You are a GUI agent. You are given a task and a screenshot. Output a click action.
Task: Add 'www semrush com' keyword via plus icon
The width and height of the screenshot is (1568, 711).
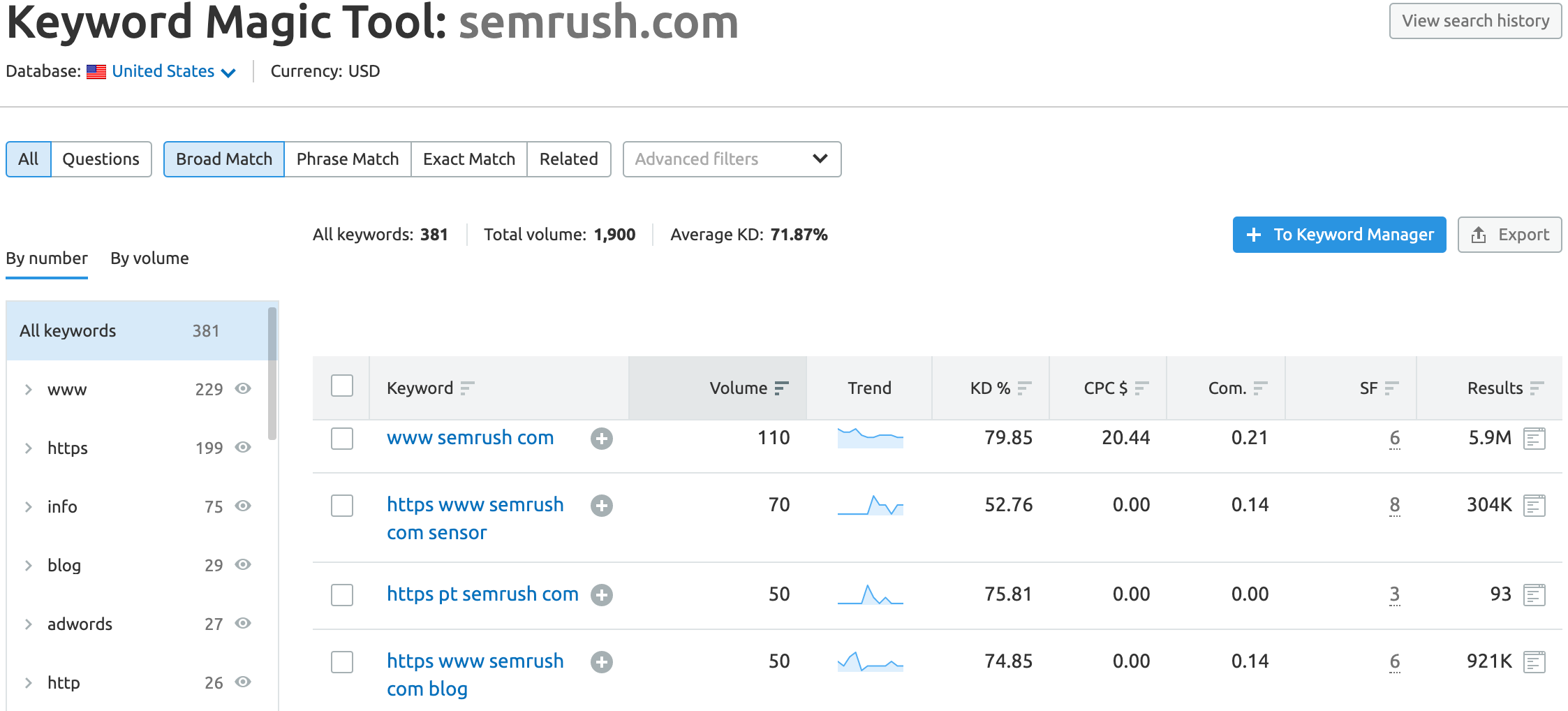coord(601,439)
